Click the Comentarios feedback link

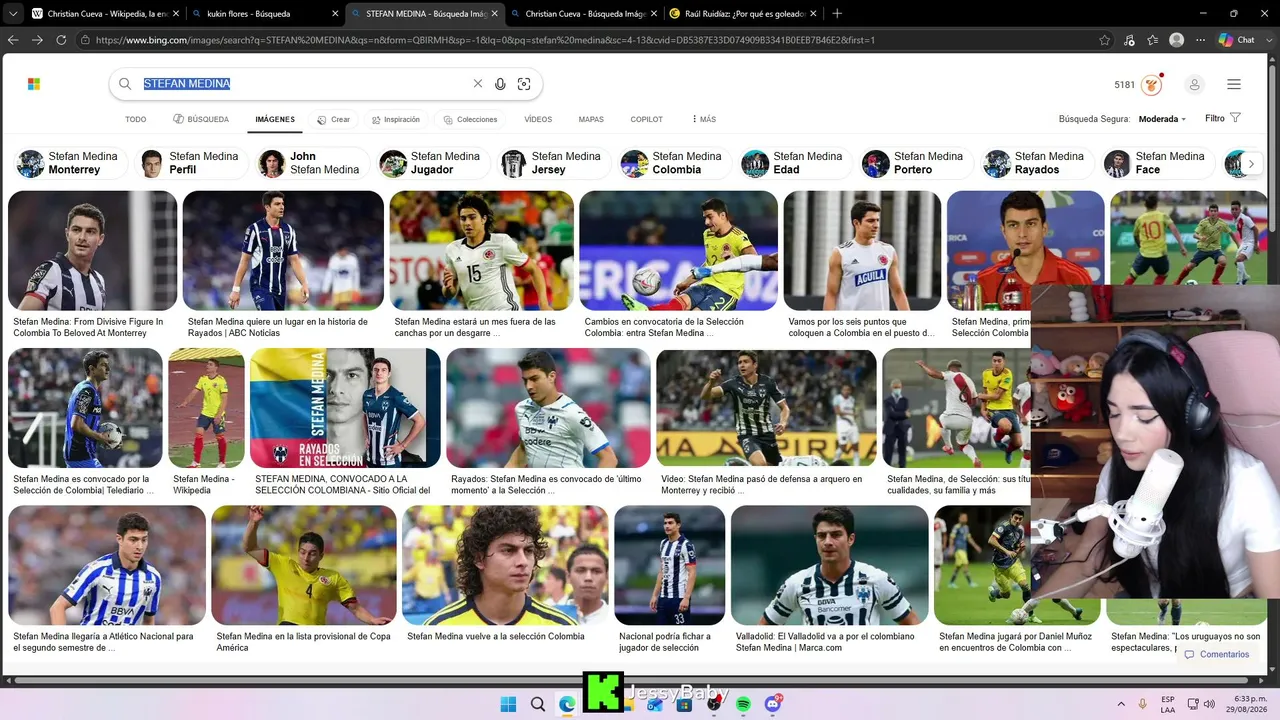(x=1217, y=655)
